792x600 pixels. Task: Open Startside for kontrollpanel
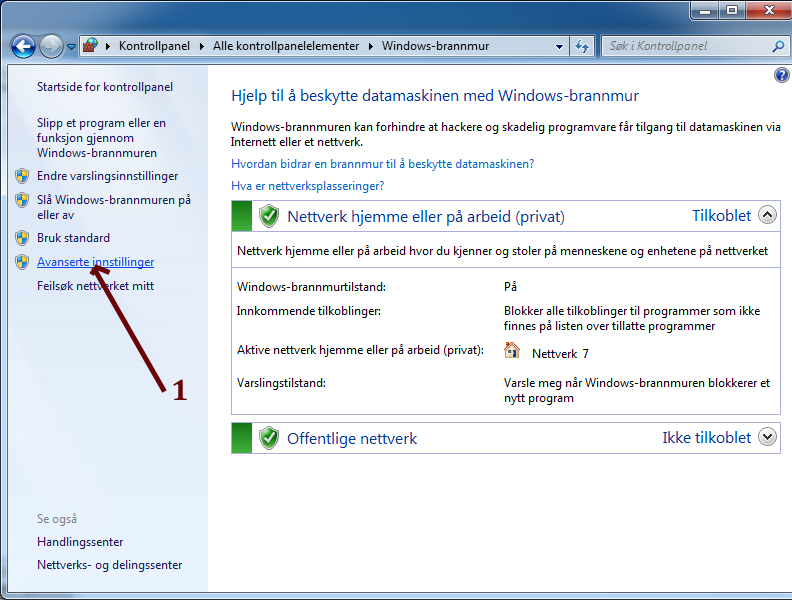(x=105, y=87)
